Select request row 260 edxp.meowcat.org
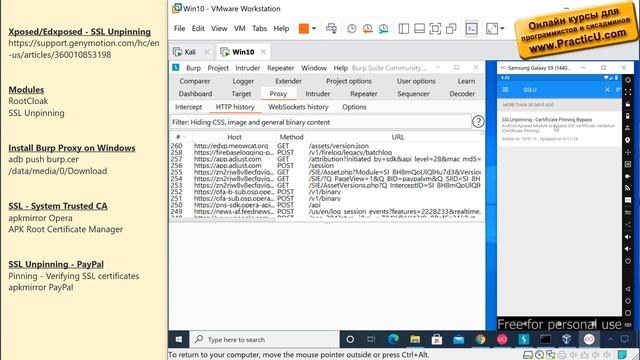This screenshot has width=640, height=360. tap(326, 146)
